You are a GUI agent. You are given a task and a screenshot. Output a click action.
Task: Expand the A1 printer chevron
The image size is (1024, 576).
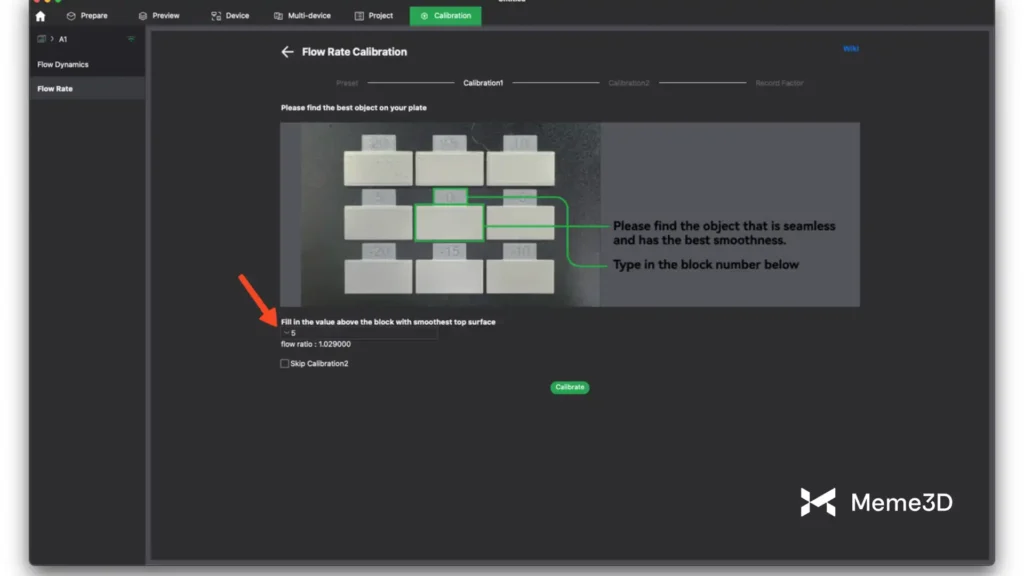(x=52, y=39)
